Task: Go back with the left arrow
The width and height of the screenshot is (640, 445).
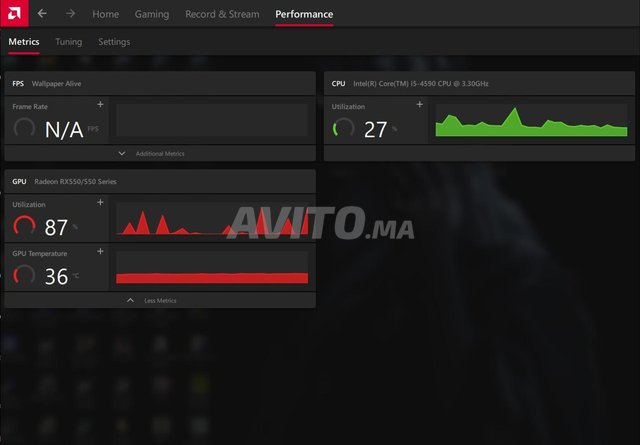Action: point(42,14)
